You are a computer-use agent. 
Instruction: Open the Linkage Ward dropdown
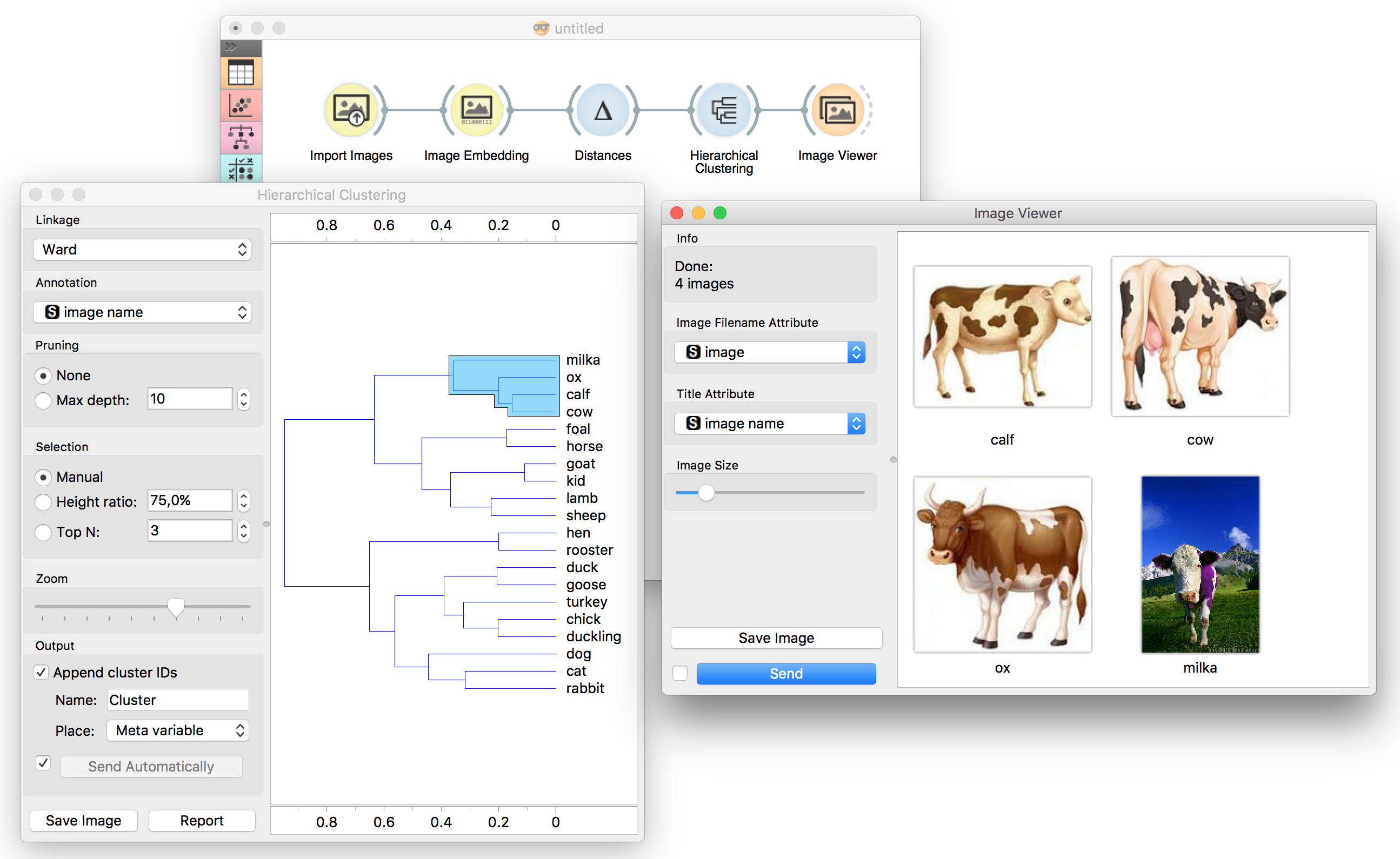pos(142,250)
